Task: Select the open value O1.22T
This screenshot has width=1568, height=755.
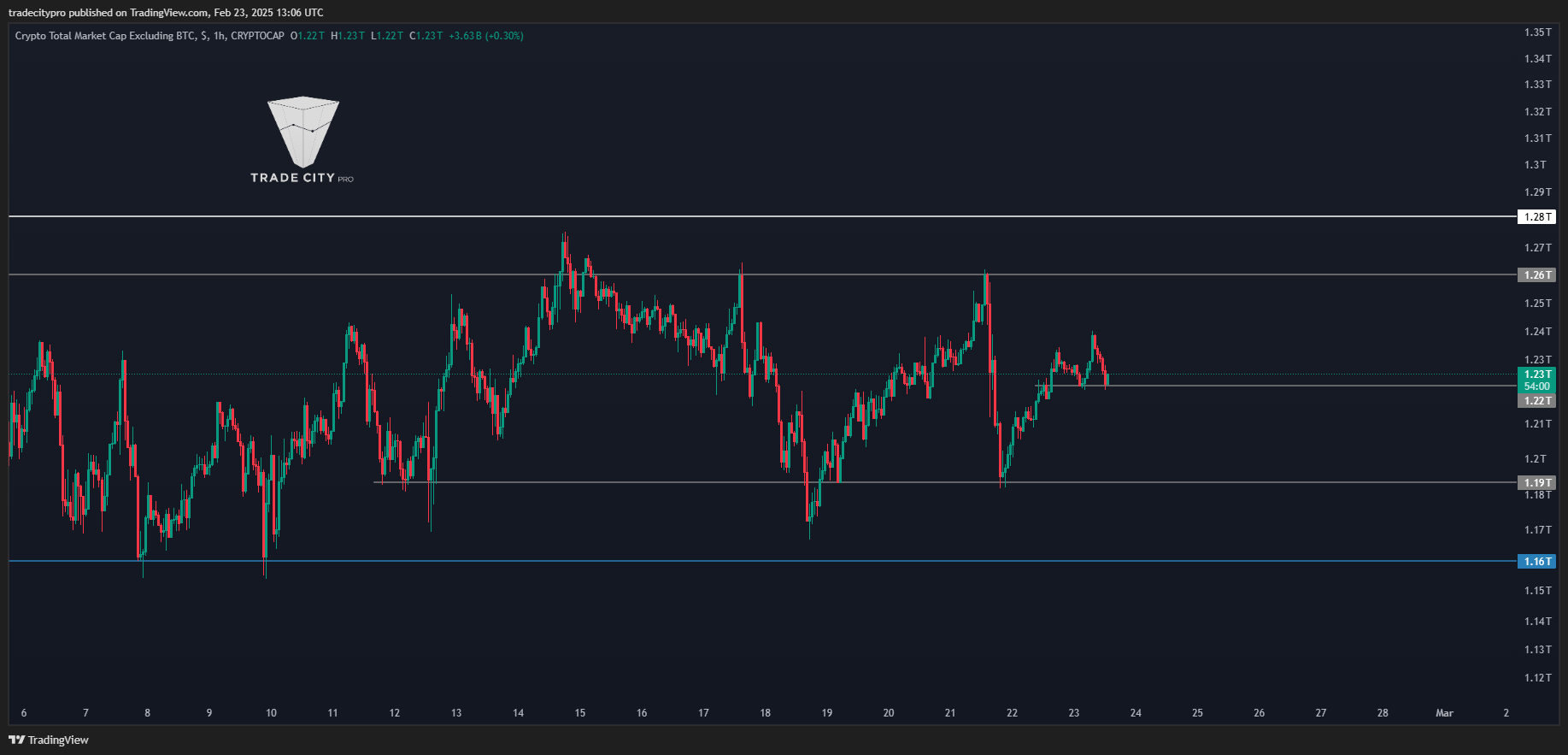Action: coord(308,36)
